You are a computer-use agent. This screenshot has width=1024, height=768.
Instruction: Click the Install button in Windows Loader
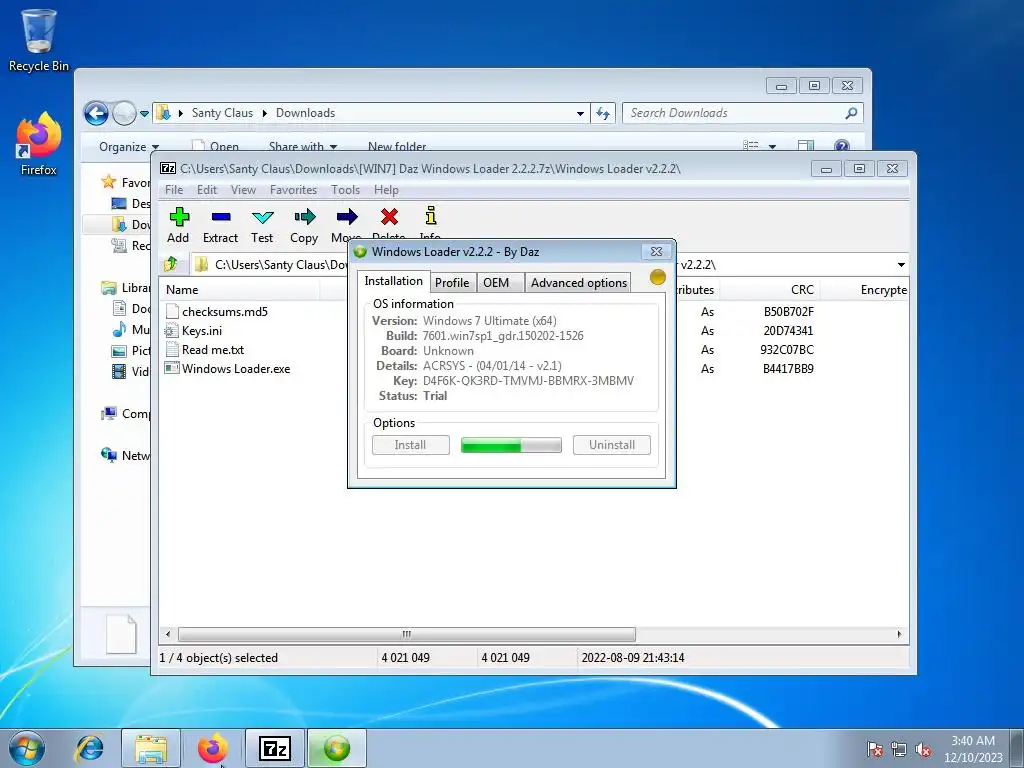pos(411,445)
